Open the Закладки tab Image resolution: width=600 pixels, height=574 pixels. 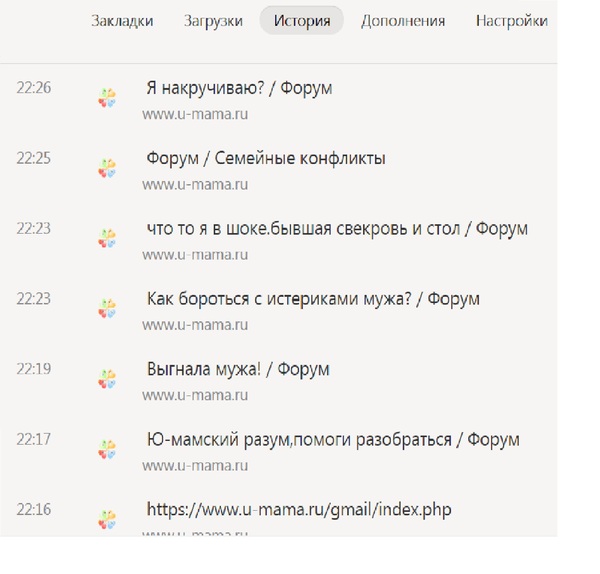(x=122, y=20)
